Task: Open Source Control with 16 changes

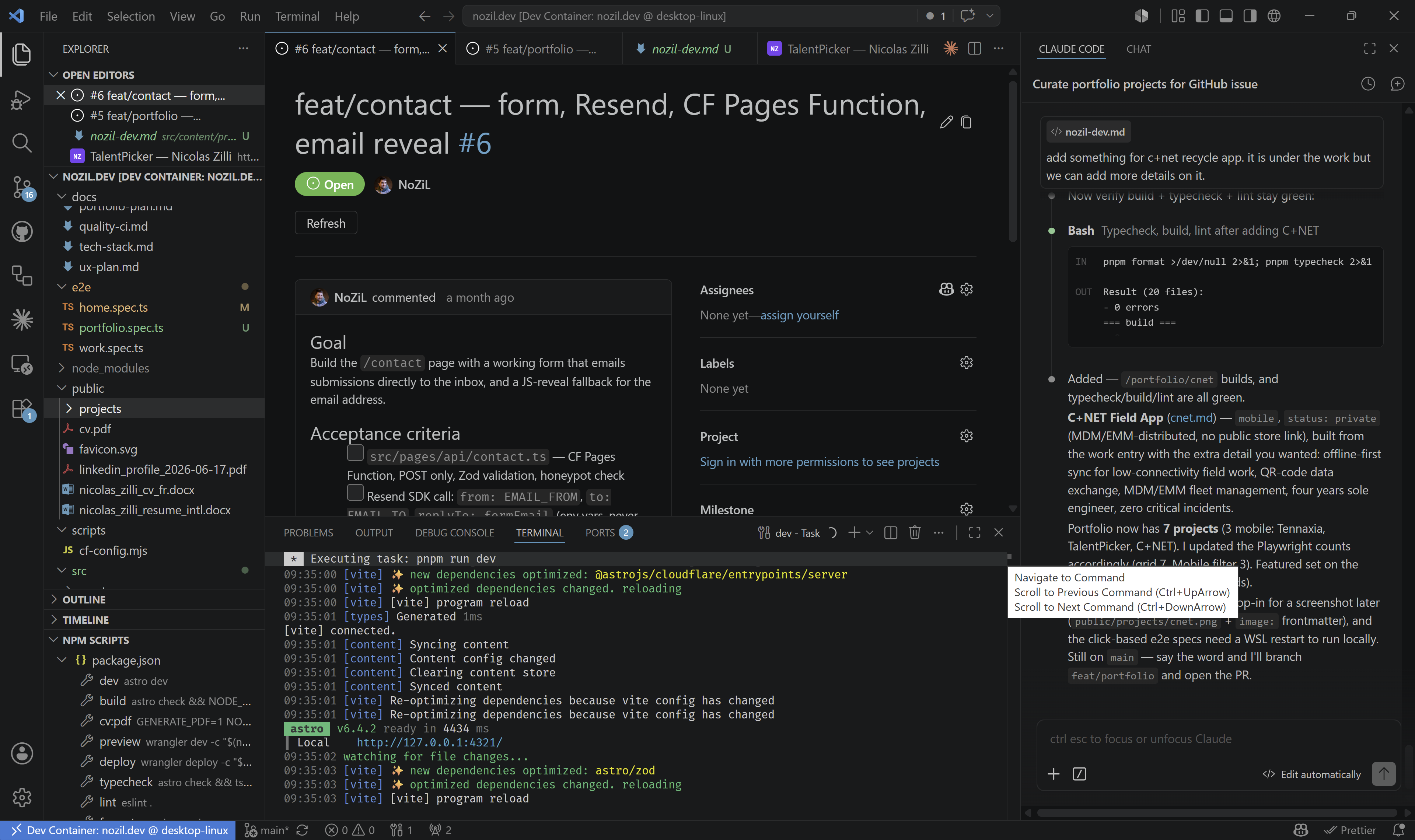Action: pyautogui.click(x=21, y=187)
